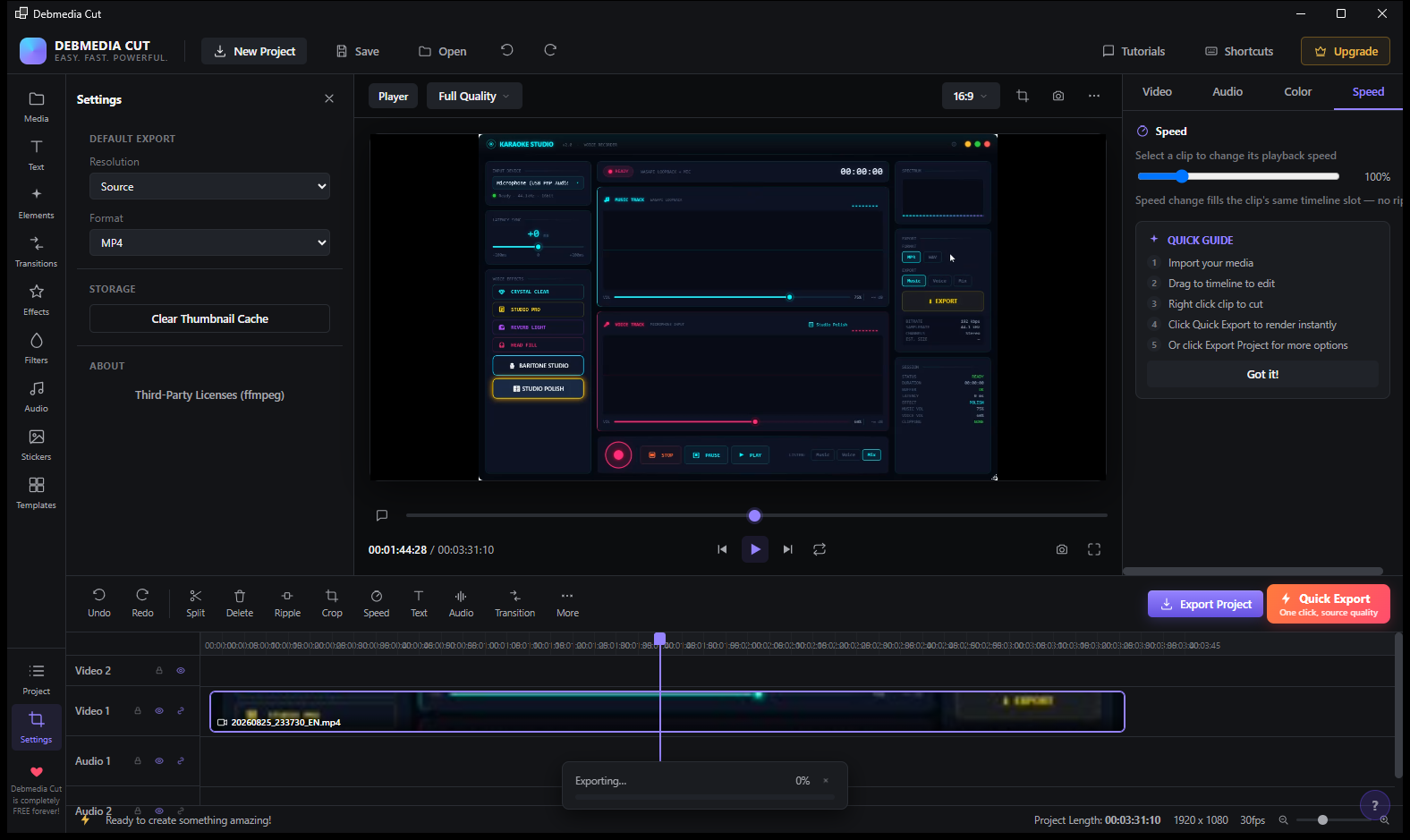The image size is (1410, 840).
Task: Click the Ripple delete tool
Action: [x=287, y=603]
